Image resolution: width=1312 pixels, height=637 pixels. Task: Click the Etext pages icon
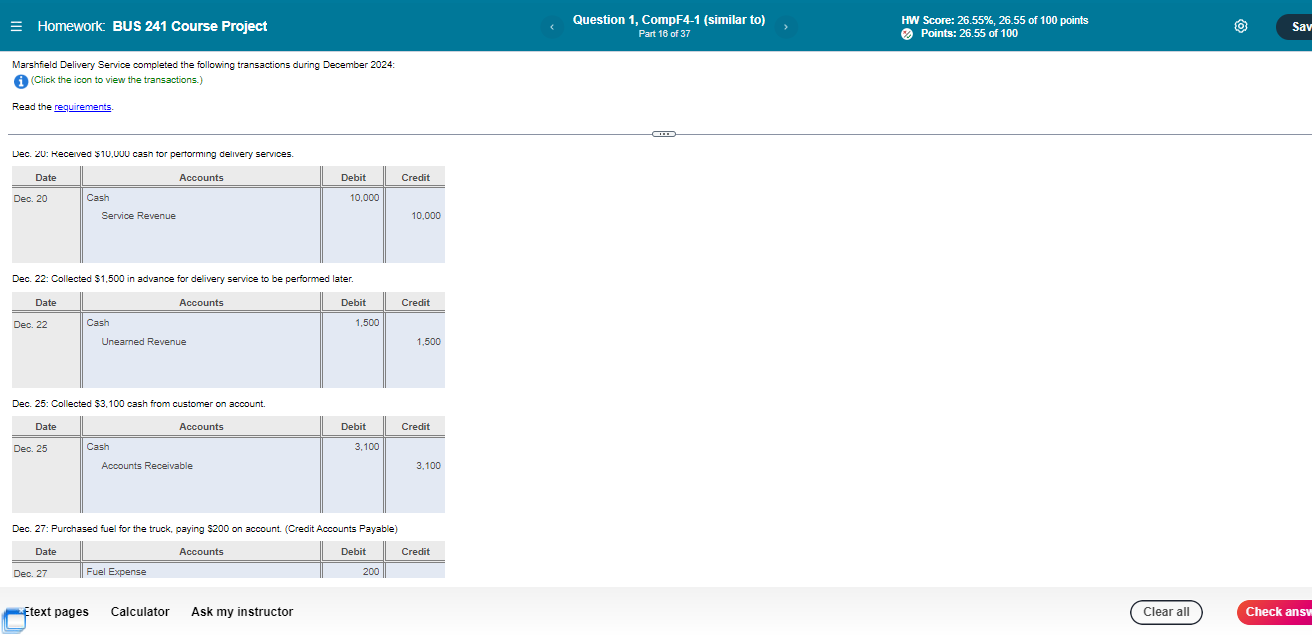pyautogui.click(x=55, y=611)
